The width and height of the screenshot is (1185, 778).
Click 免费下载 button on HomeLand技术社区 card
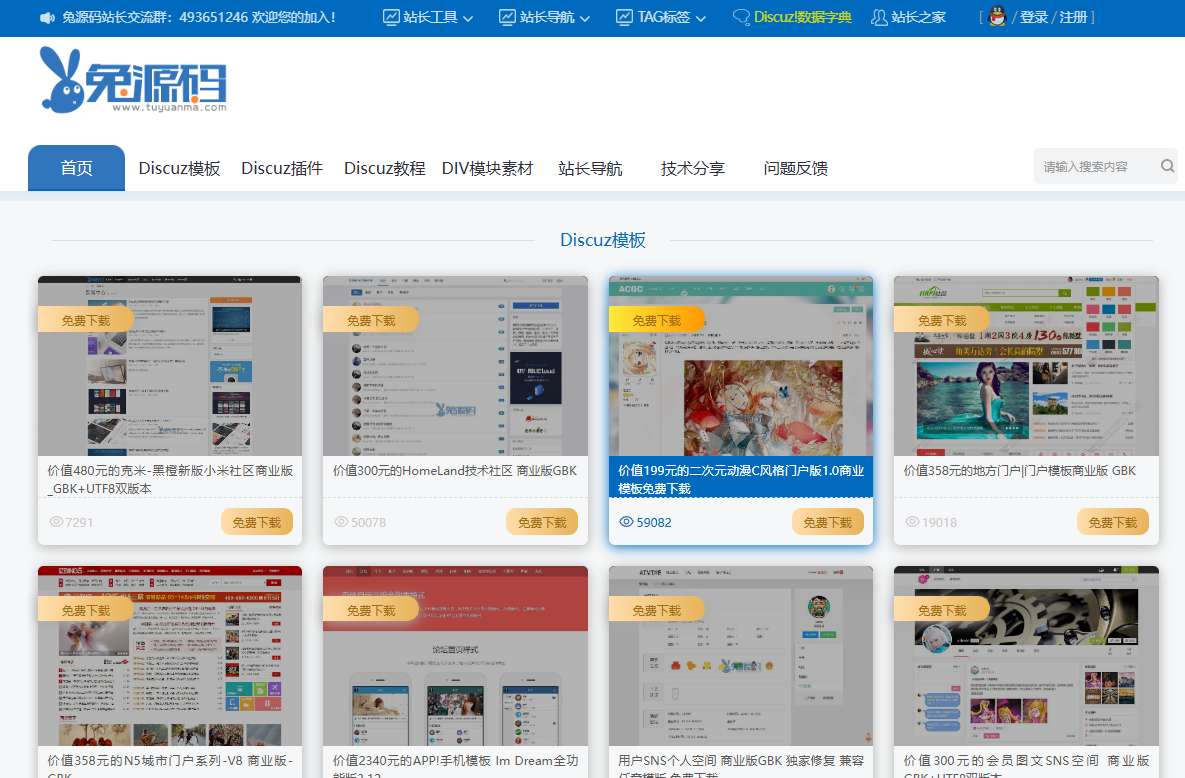point(542,522)
